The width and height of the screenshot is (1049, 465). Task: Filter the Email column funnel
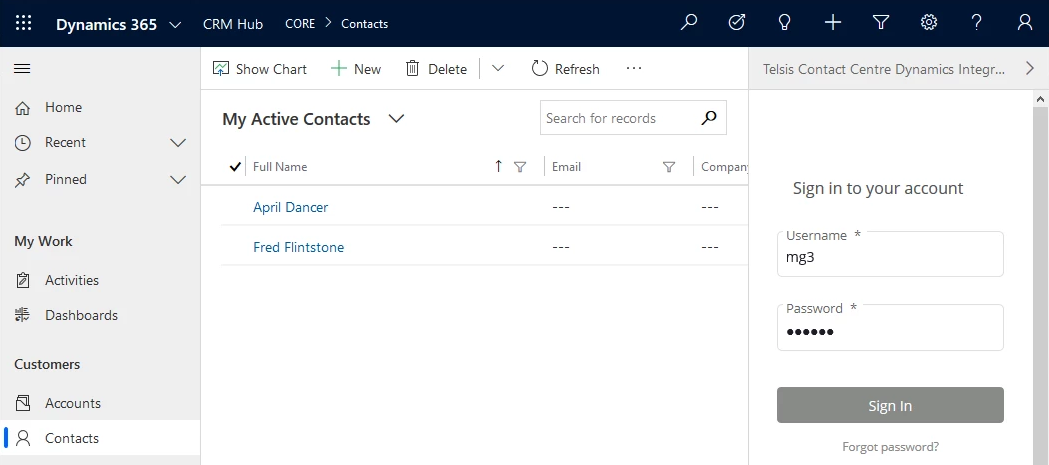pos(668,167)
